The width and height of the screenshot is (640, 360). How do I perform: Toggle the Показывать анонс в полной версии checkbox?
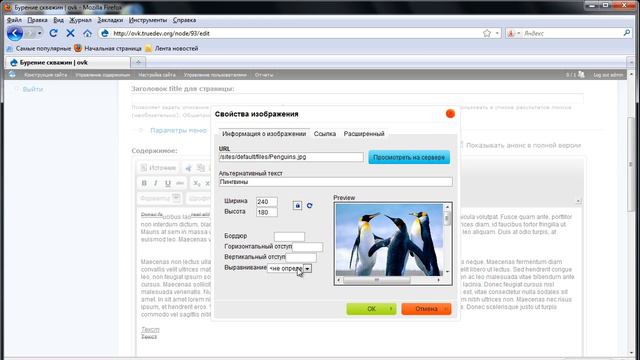pos(462,145)
